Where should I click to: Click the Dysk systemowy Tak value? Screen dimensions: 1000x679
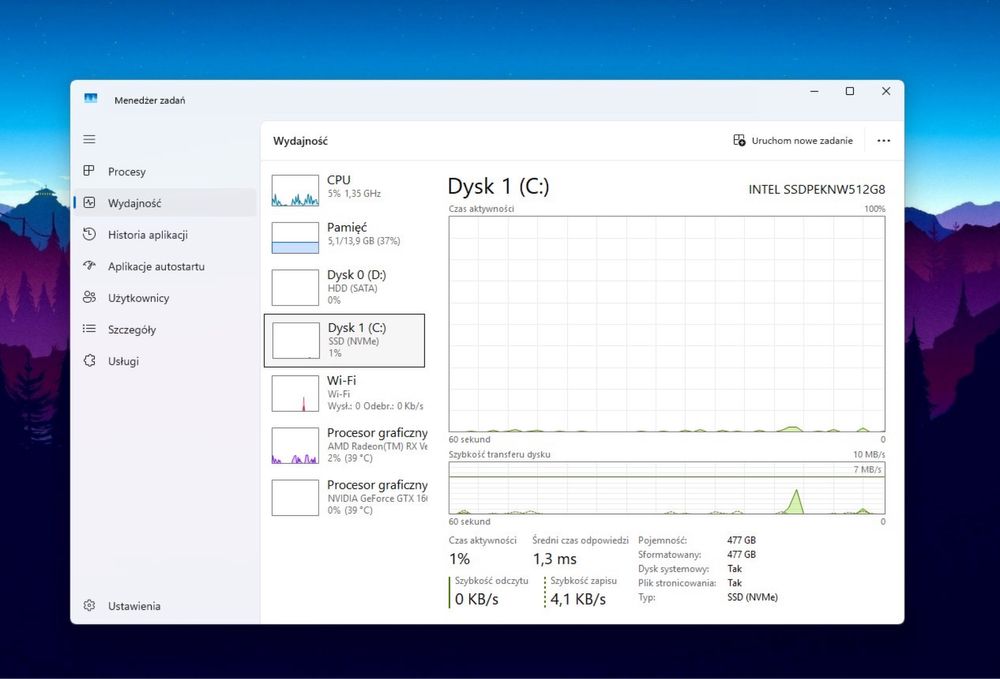click(734, 569)
